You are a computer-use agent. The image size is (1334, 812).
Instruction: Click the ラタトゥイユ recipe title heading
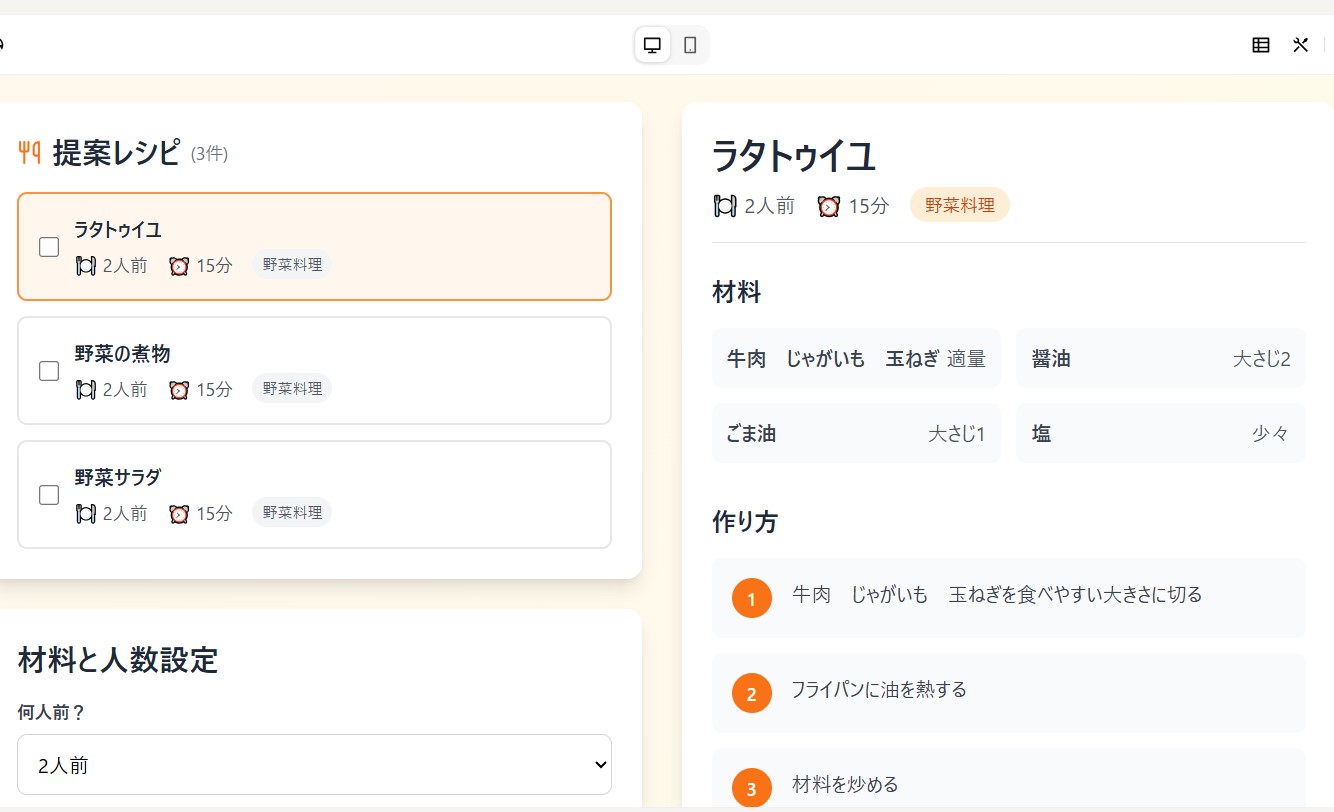point(793,157)
